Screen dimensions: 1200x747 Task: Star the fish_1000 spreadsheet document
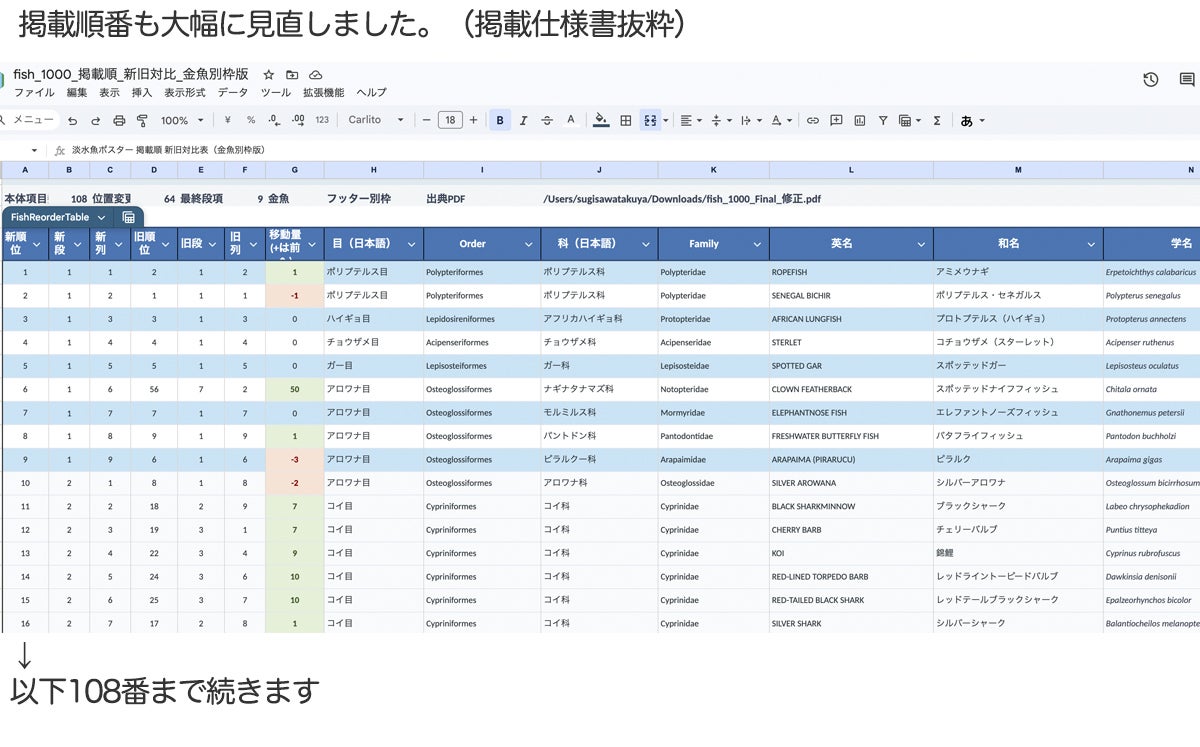click(x=268, y=75)
